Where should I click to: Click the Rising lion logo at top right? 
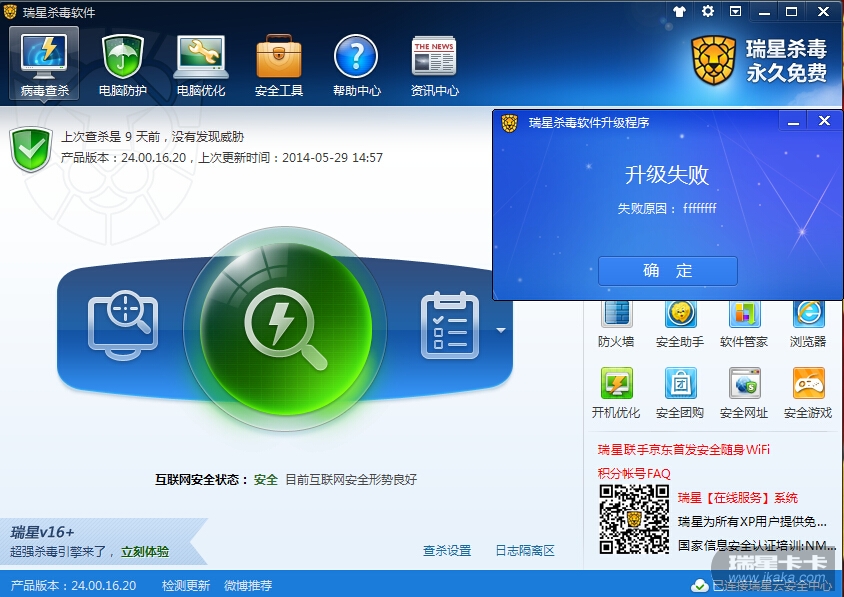coord(714,60)
